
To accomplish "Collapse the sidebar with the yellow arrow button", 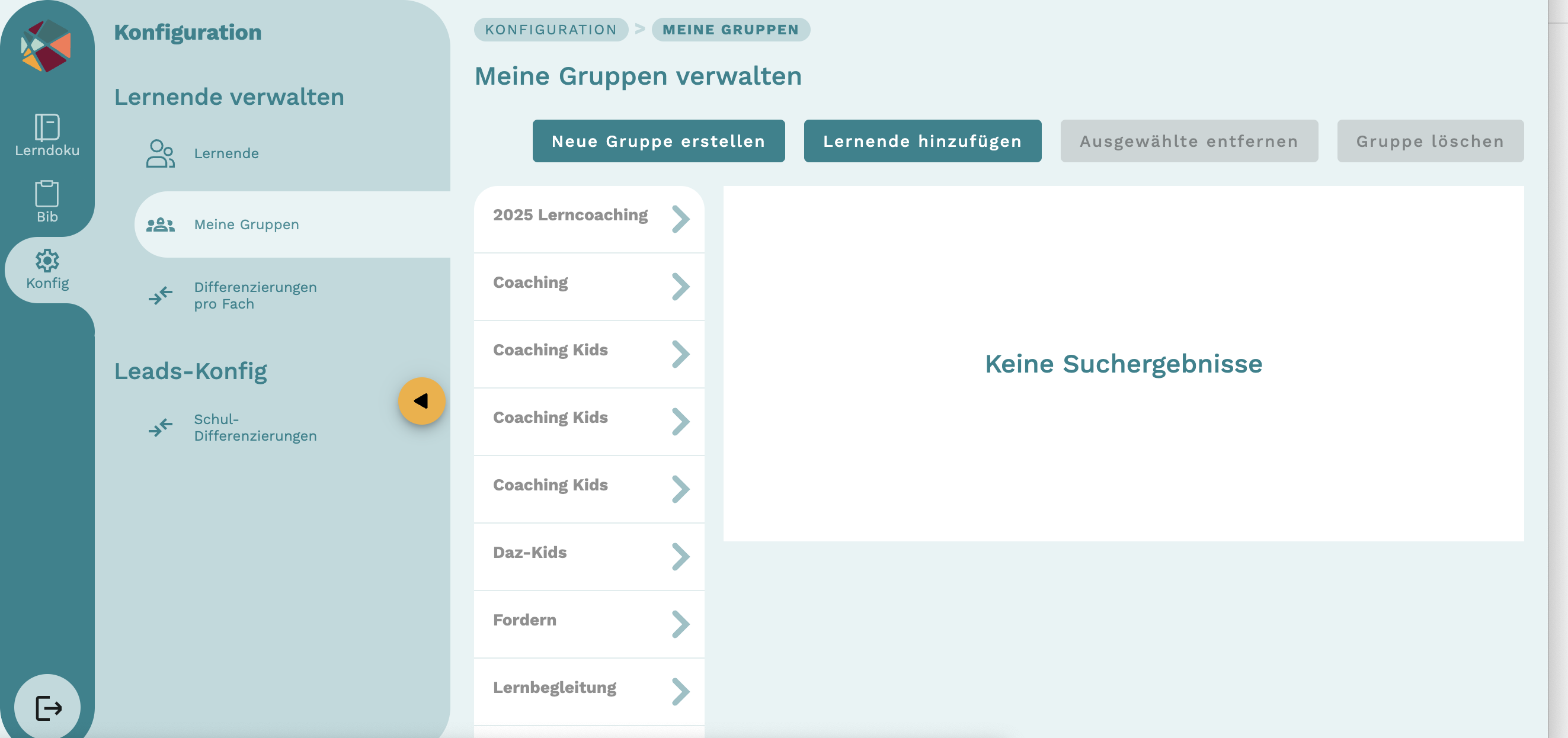I will [x=423, y=400].
